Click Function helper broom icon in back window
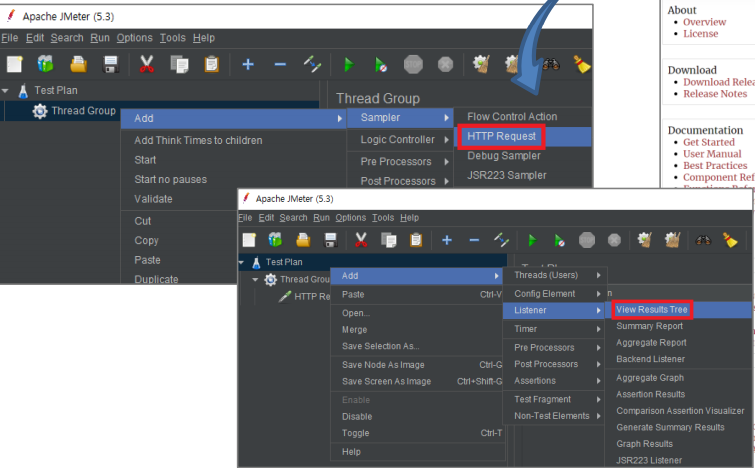Viewport: 755px width, 468px height. [x=582, y=64]
